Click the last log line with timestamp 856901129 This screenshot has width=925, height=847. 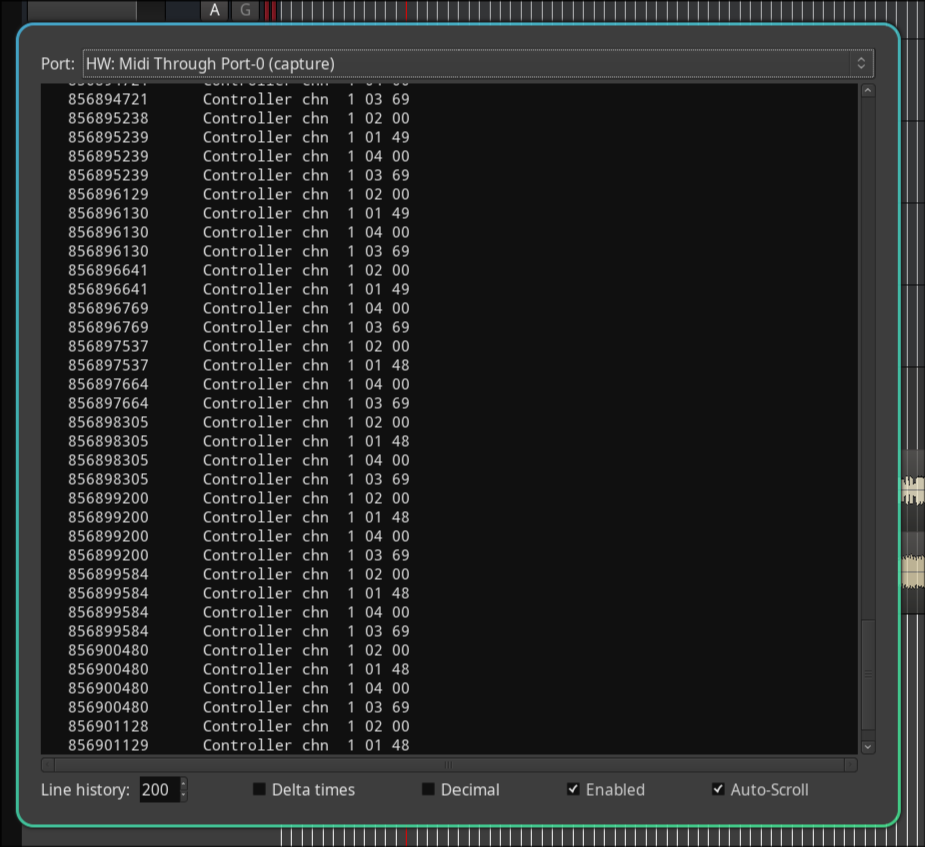(238, 745)
